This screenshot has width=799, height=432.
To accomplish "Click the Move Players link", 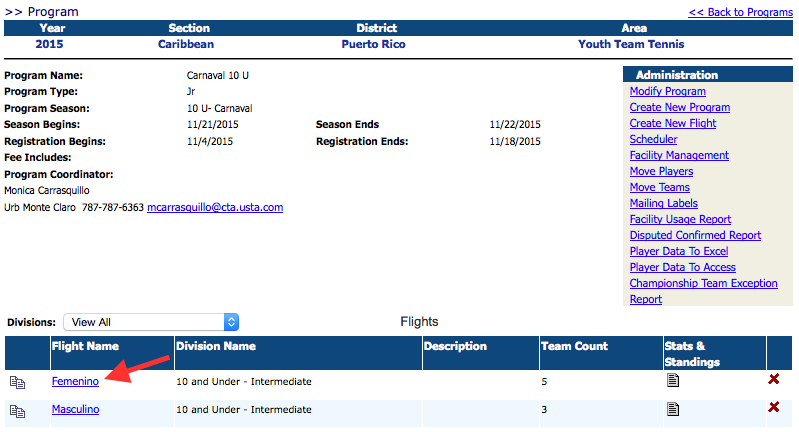I will click(661, 171).
